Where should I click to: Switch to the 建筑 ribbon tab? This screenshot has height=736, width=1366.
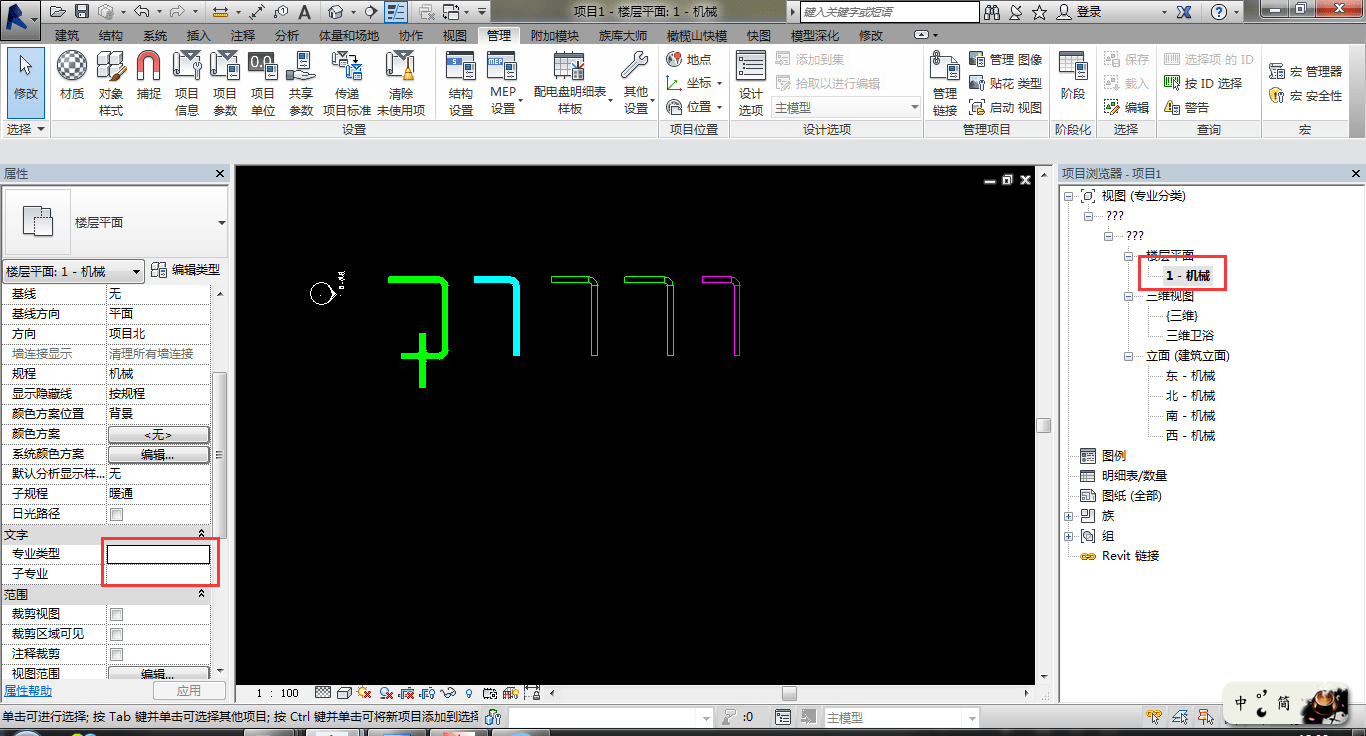tap(67, 35)
